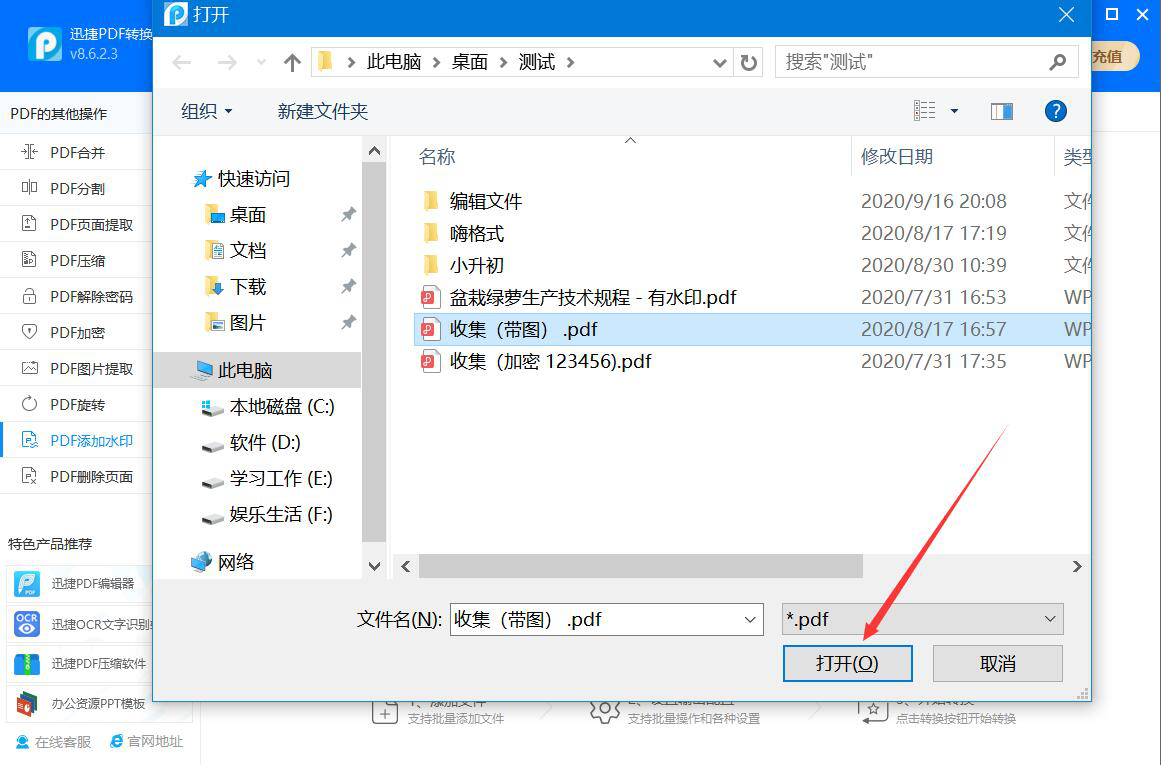Click navigation pane scroll down arrow
The width and height of the screenshot is (1161, 765).
375,567
